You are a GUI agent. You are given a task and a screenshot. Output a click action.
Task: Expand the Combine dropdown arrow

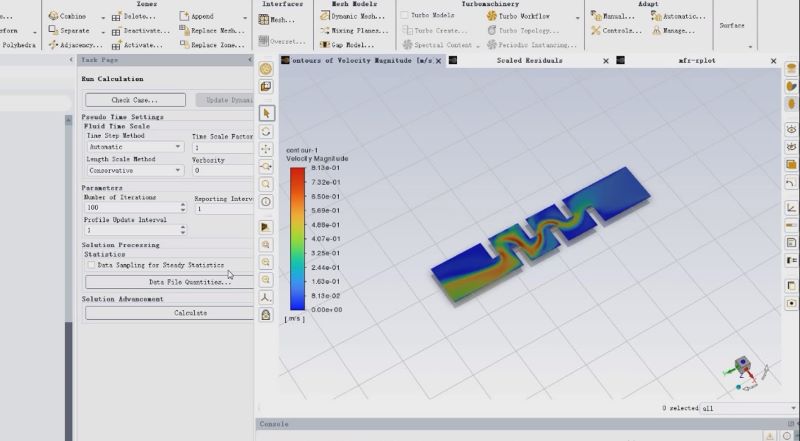coord(103,18)
